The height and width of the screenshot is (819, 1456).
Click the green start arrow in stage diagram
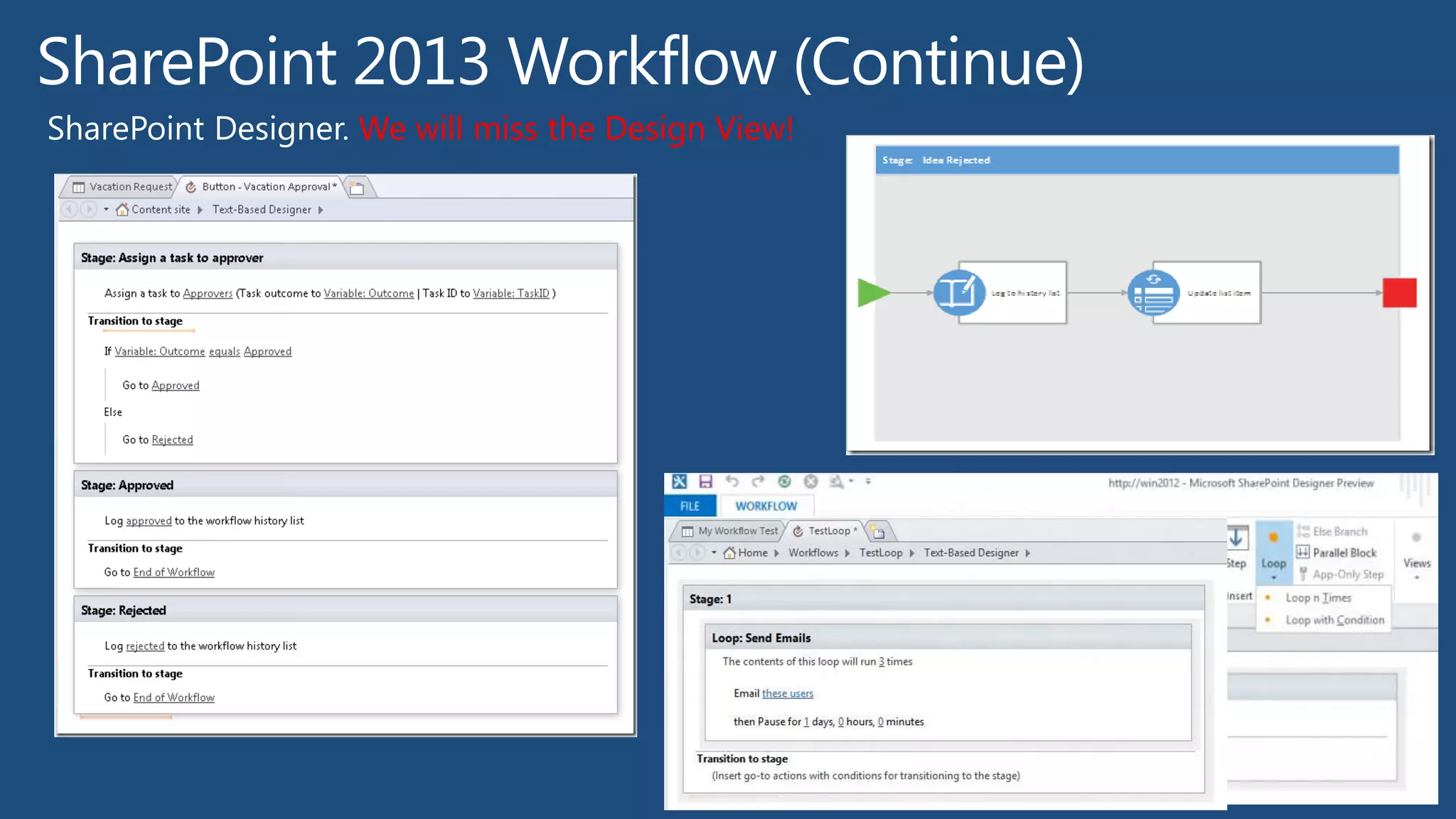872,292
